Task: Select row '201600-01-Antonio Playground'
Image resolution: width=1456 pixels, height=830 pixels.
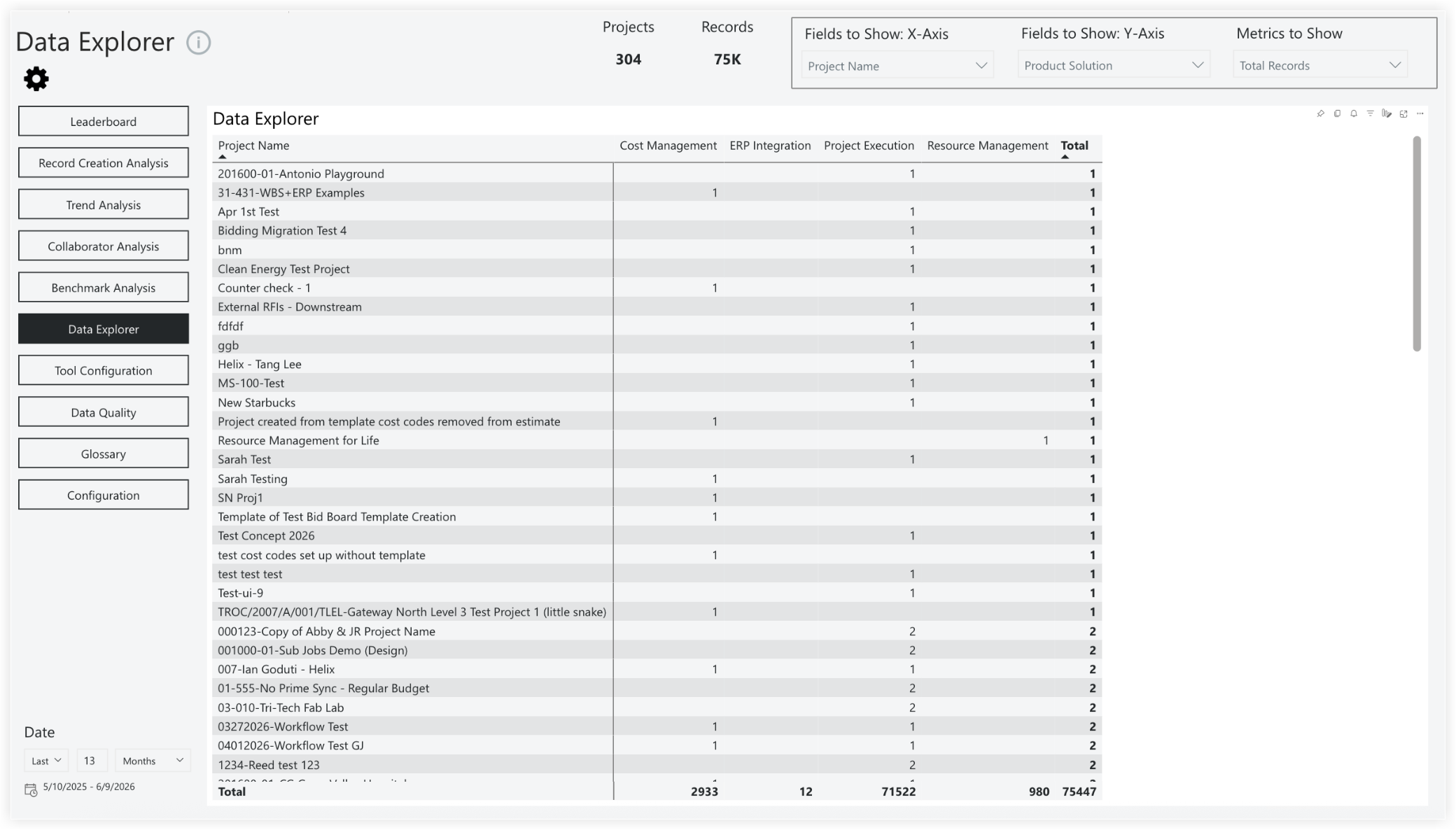Action: [x=657, y=174]
